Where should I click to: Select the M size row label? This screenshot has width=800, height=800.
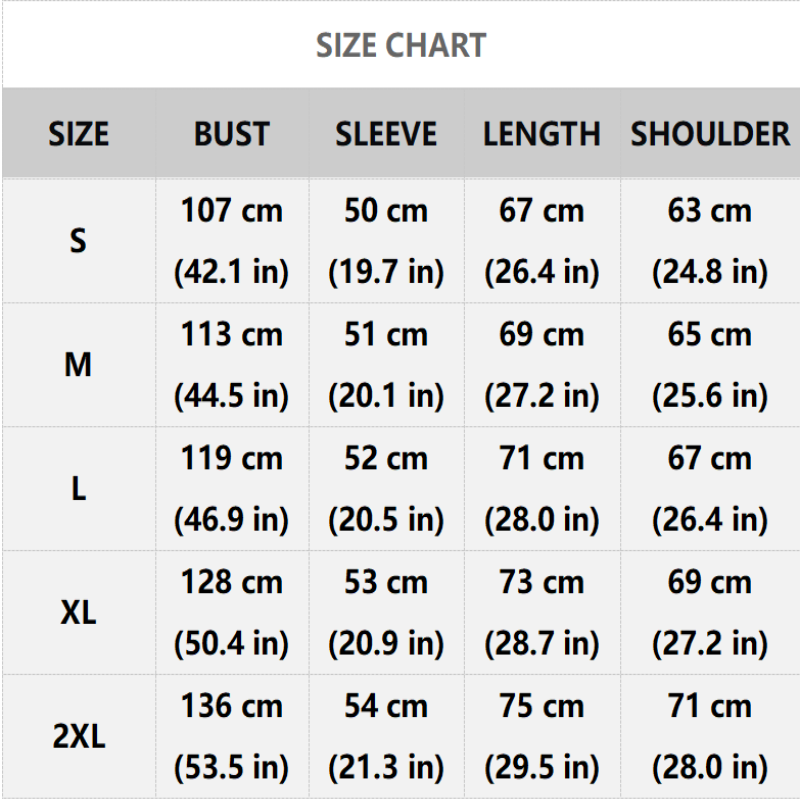click(78, 365)
